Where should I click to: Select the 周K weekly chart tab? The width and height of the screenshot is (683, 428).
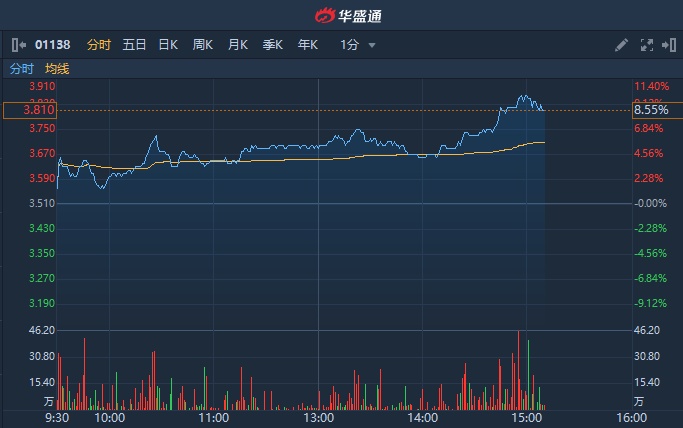202,45
